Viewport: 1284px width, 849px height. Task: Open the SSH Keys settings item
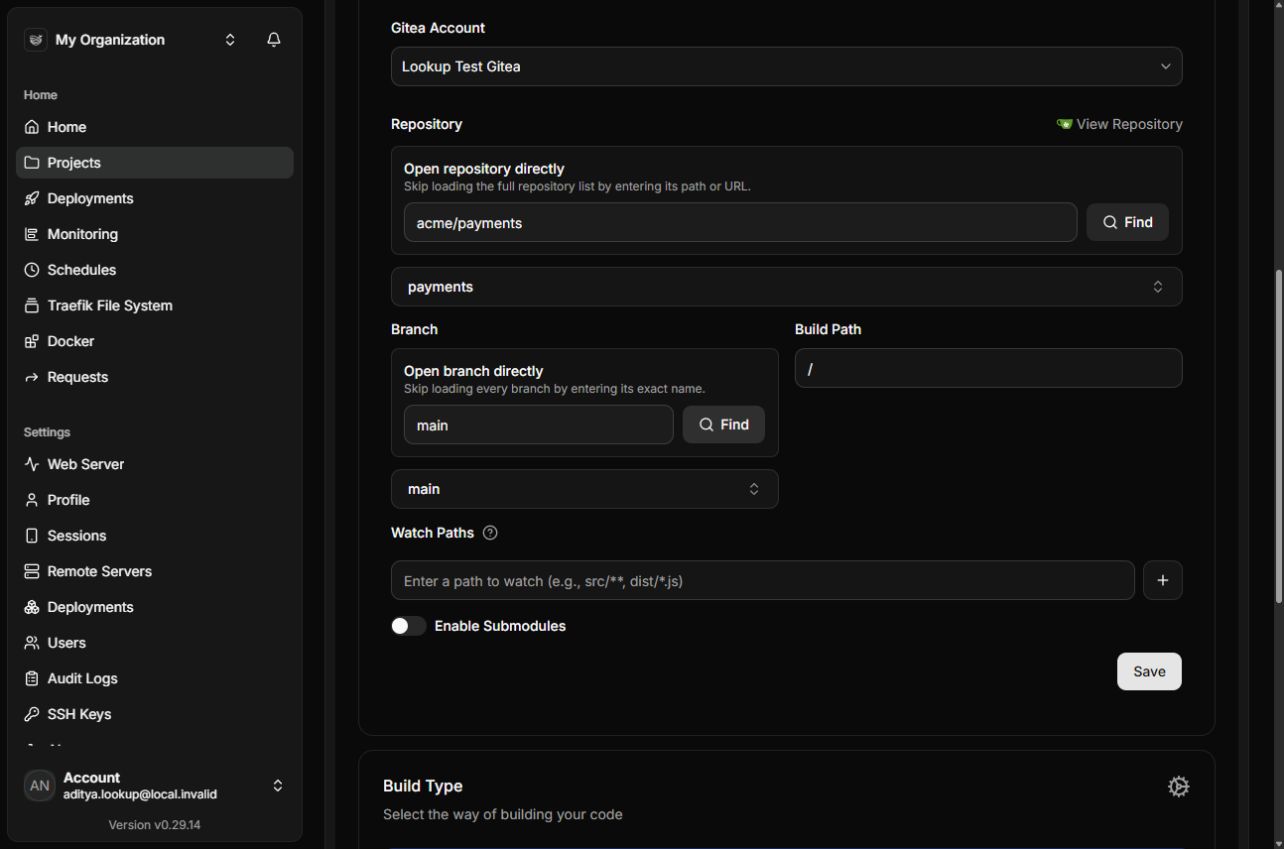point(155,714)
